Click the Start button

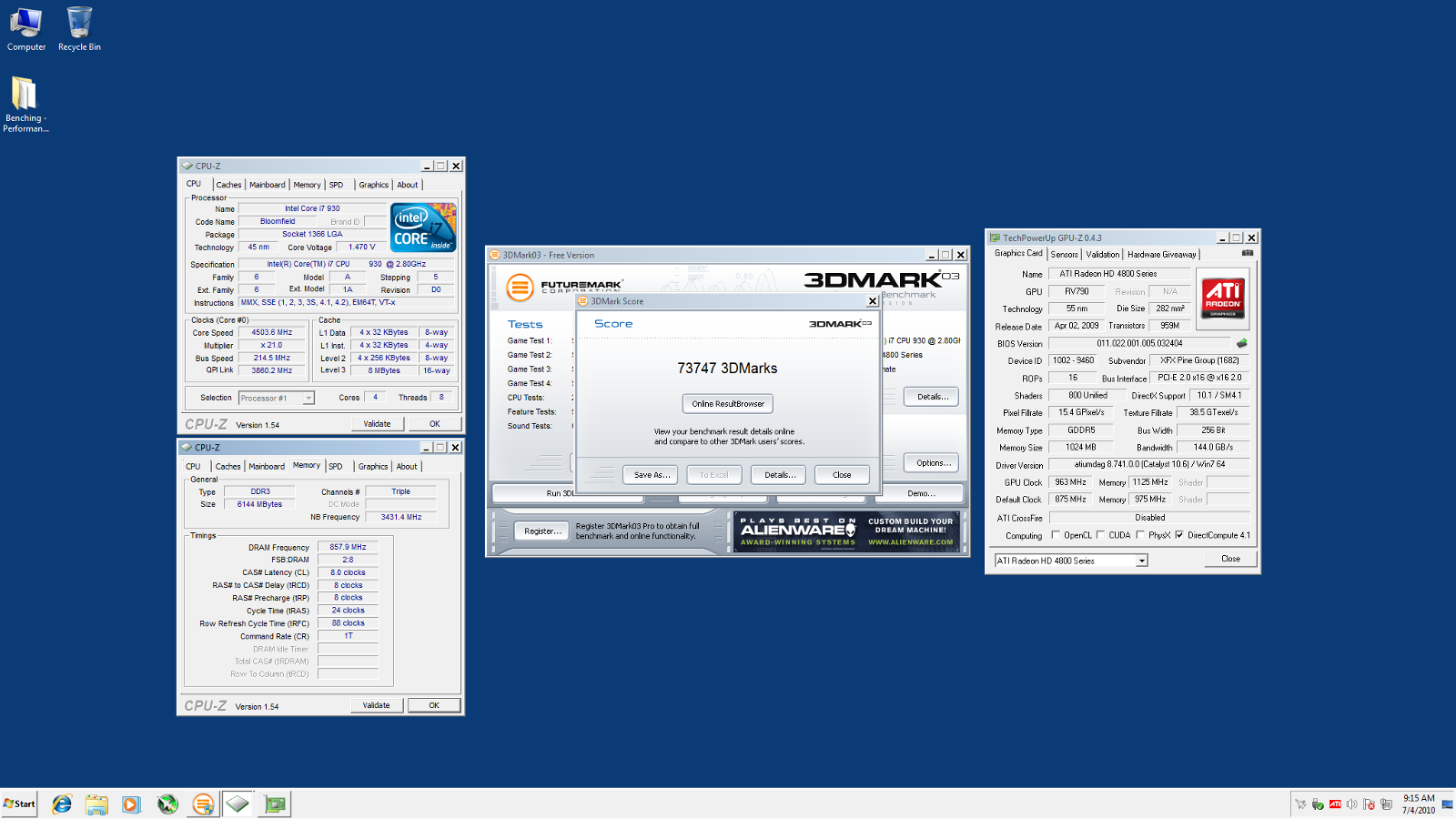point(19,804)
